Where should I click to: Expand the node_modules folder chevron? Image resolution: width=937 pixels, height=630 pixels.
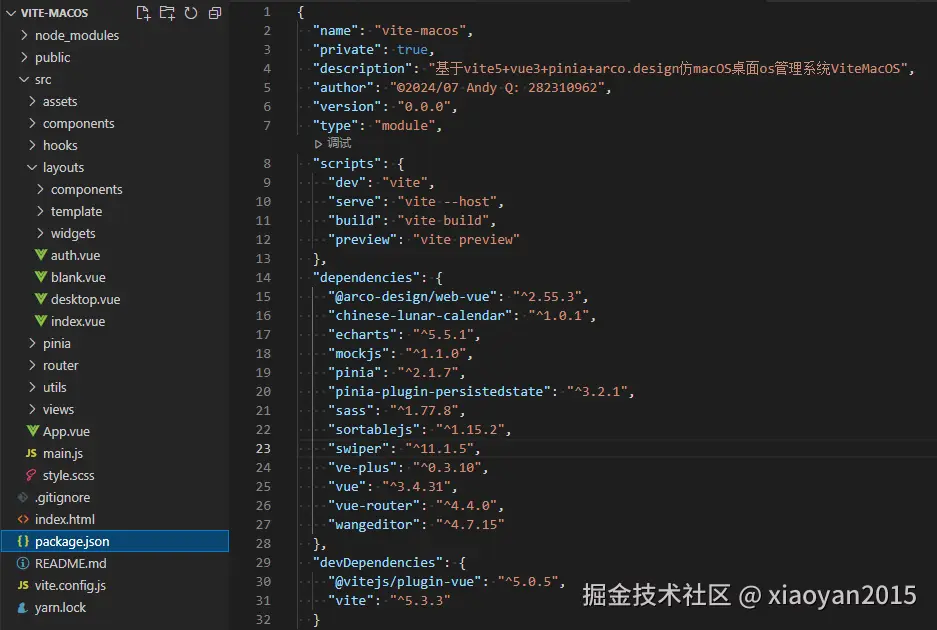click(24, 35)
